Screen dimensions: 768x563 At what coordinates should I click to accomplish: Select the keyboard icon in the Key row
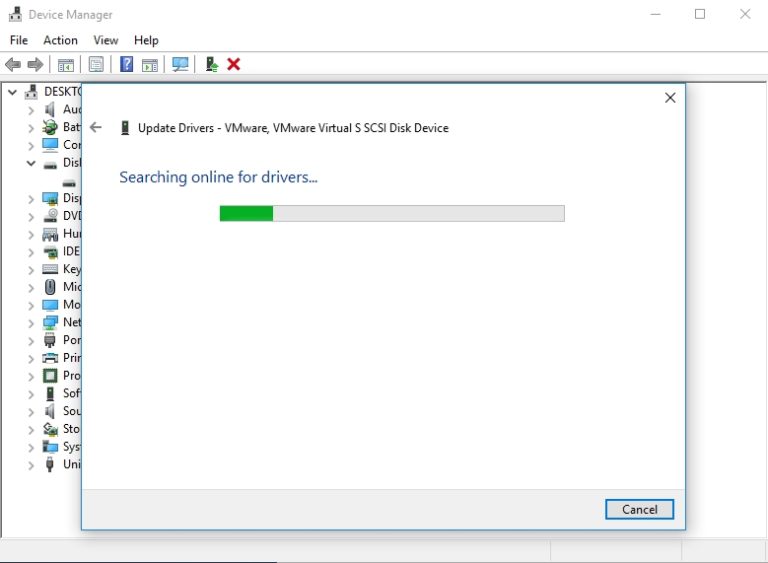tap(50, 269)
